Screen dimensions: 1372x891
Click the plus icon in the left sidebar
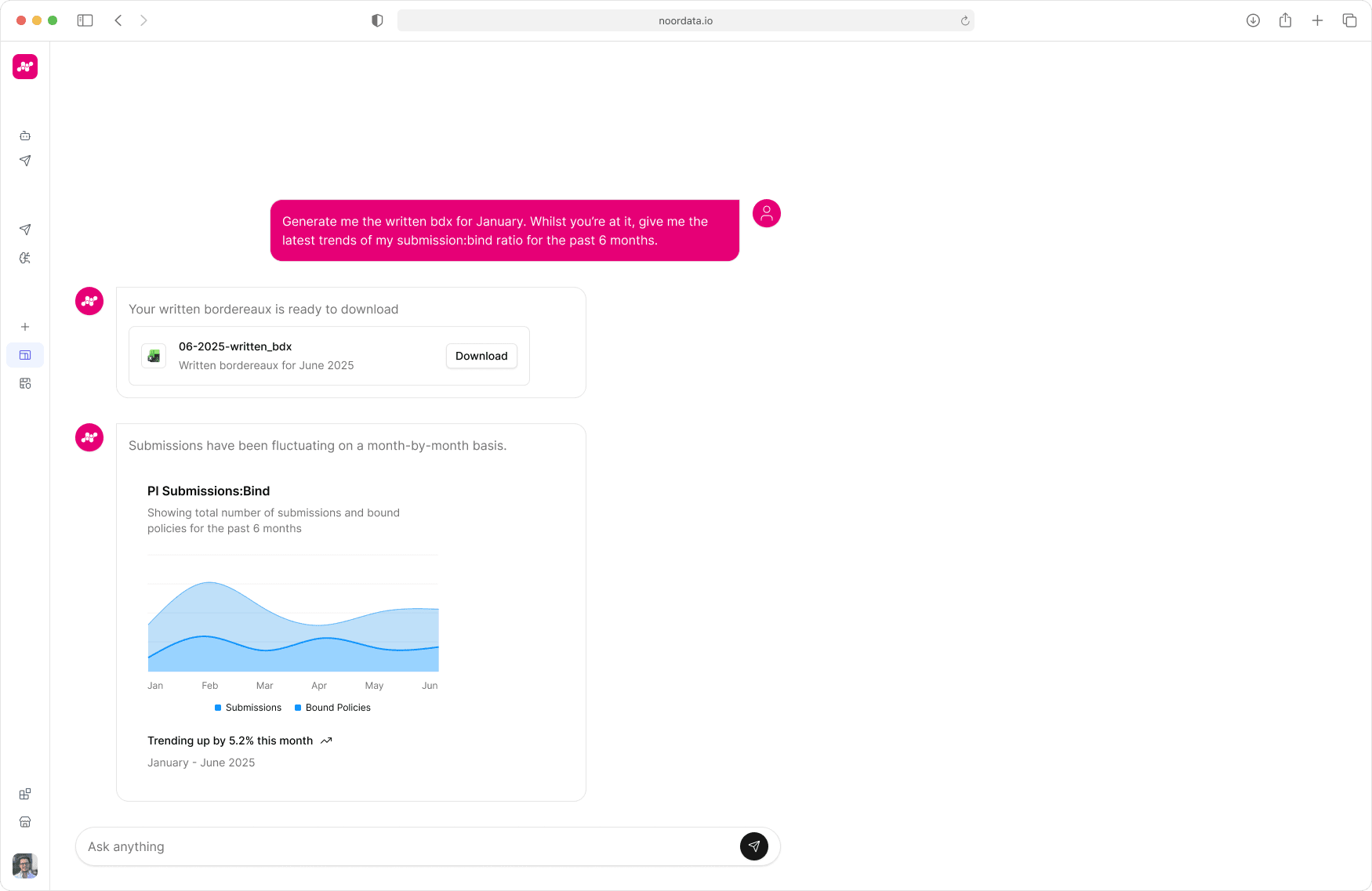point(25,327)
